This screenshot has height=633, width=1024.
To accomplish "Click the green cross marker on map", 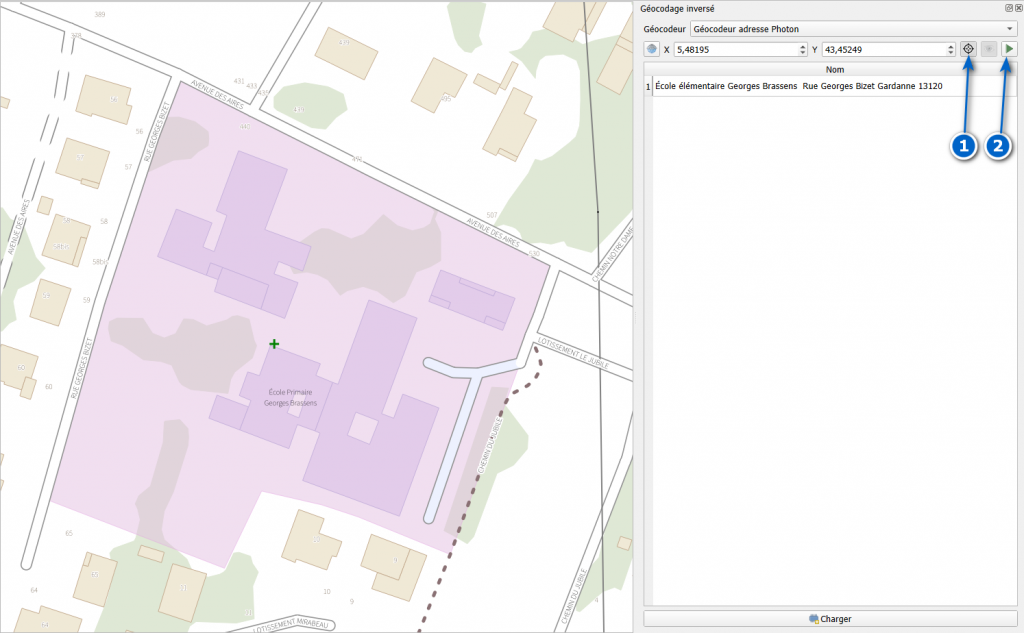I will tap(274, 344).
